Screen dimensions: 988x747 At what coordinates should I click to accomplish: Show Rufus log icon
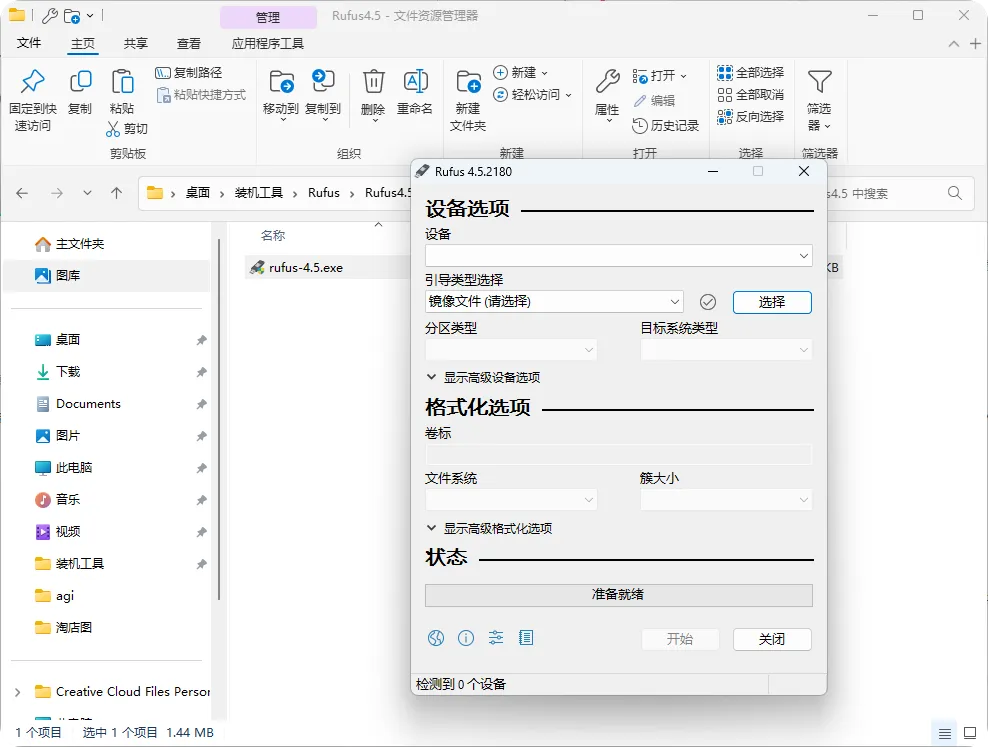pos(526,638)
